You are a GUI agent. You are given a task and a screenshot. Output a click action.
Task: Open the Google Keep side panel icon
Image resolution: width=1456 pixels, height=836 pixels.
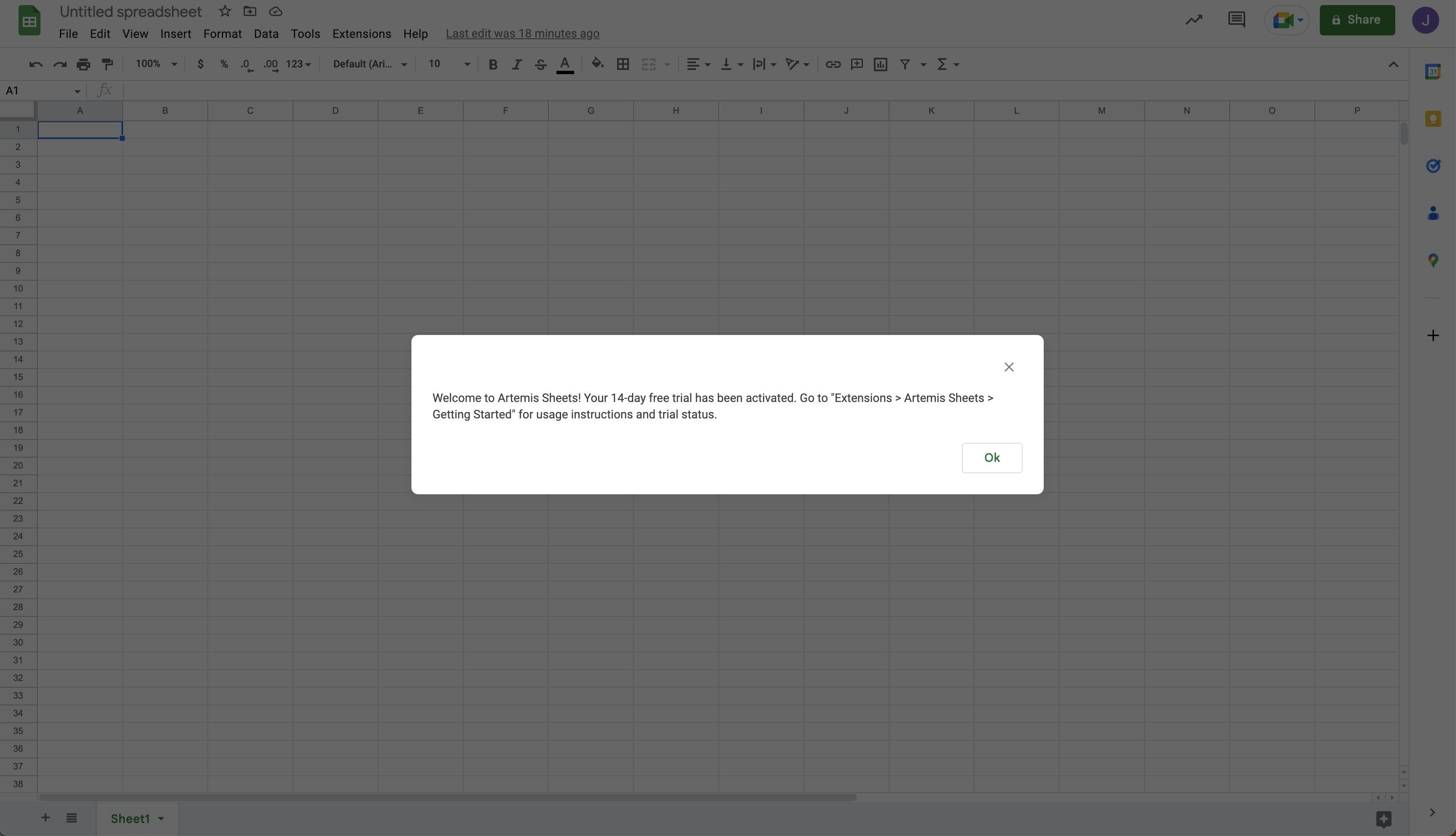1432,119
